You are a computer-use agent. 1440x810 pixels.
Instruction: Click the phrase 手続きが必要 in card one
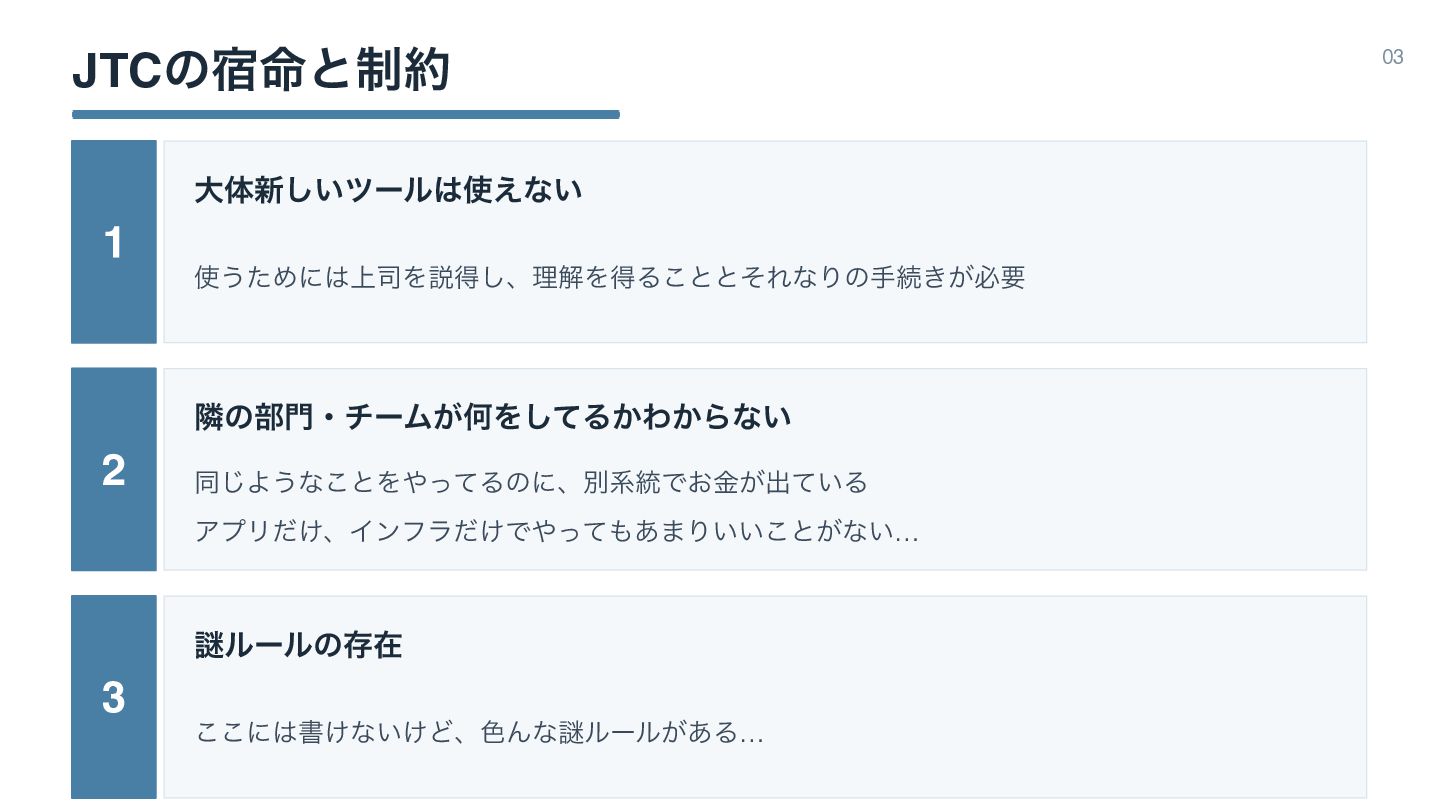pyautogui.click(x=948, y=277)
